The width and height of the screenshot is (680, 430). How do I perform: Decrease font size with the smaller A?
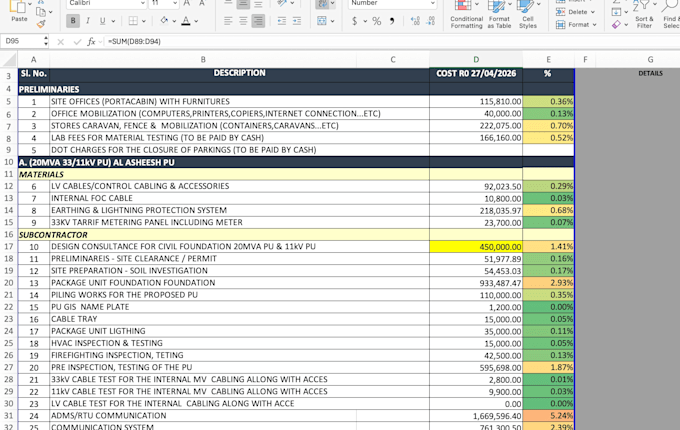click(x=202, y=3)
